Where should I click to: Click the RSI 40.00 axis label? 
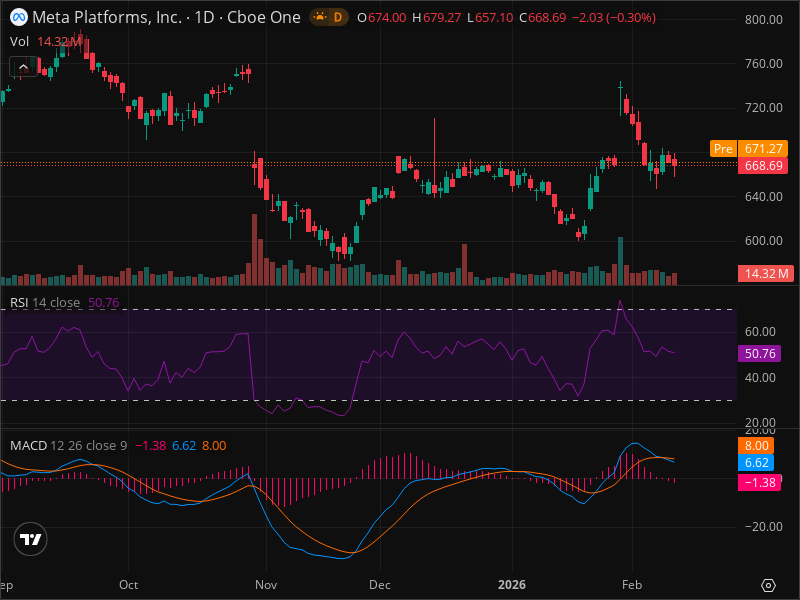pyautogui.click(x=760, y=378)
